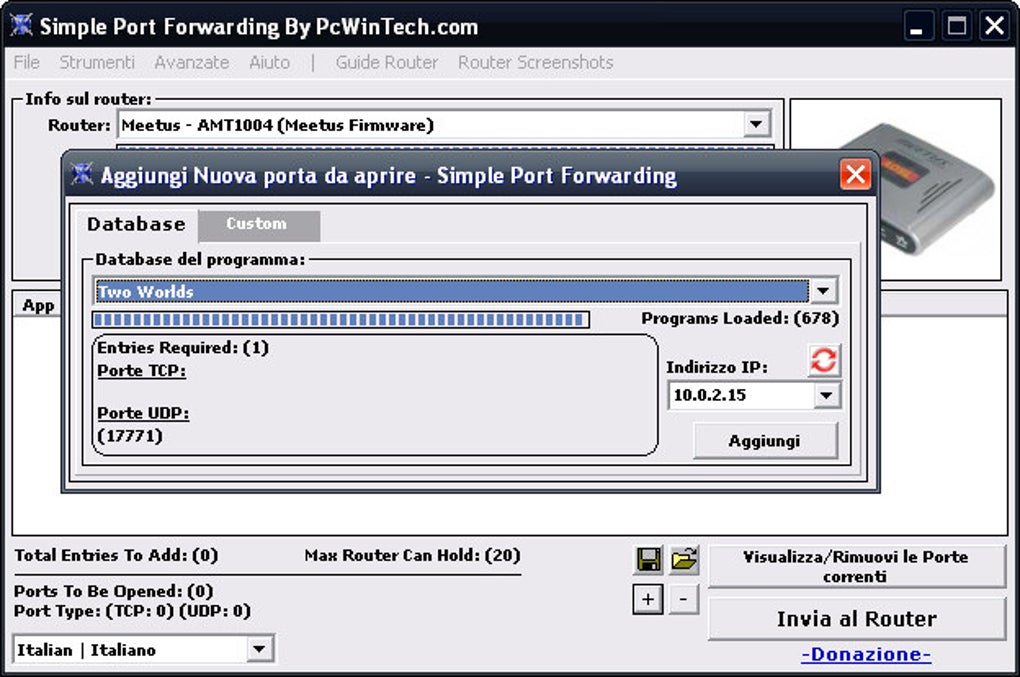
Task: Click Port Type: (TCP: 0) (UDP: 0) text
Action: [132, 611]
